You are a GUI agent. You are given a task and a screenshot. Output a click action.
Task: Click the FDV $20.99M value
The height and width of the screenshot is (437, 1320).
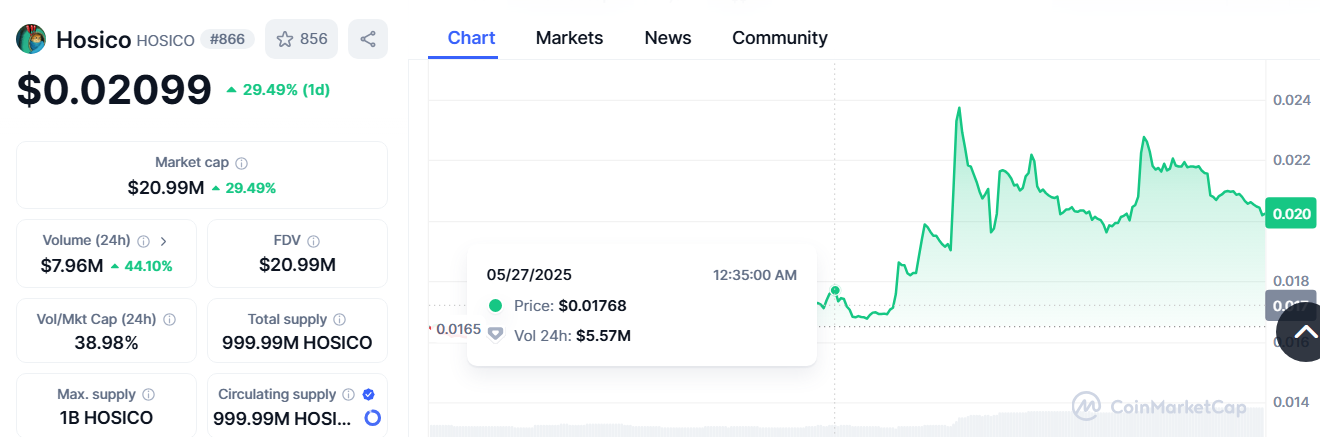(297, 265)
